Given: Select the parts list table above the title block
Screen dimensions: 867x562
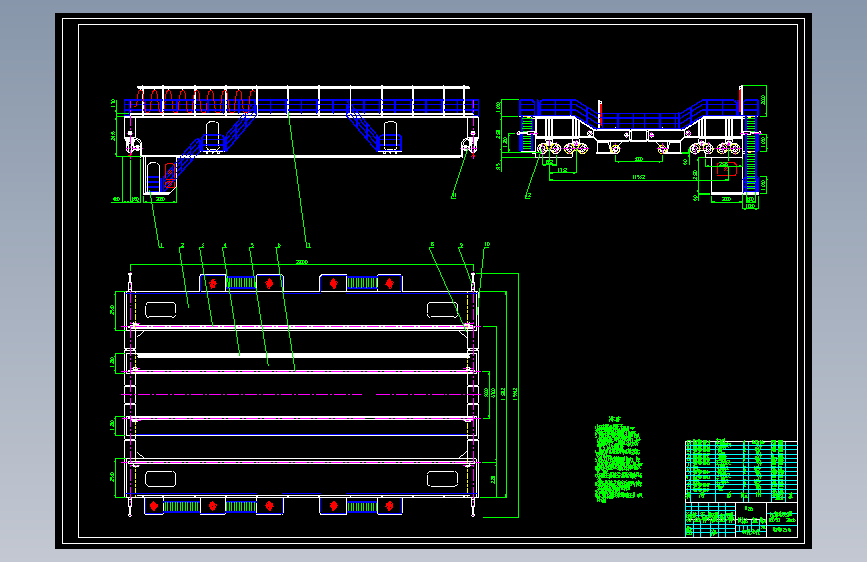Looking at the screenshot, I should 741,471.
